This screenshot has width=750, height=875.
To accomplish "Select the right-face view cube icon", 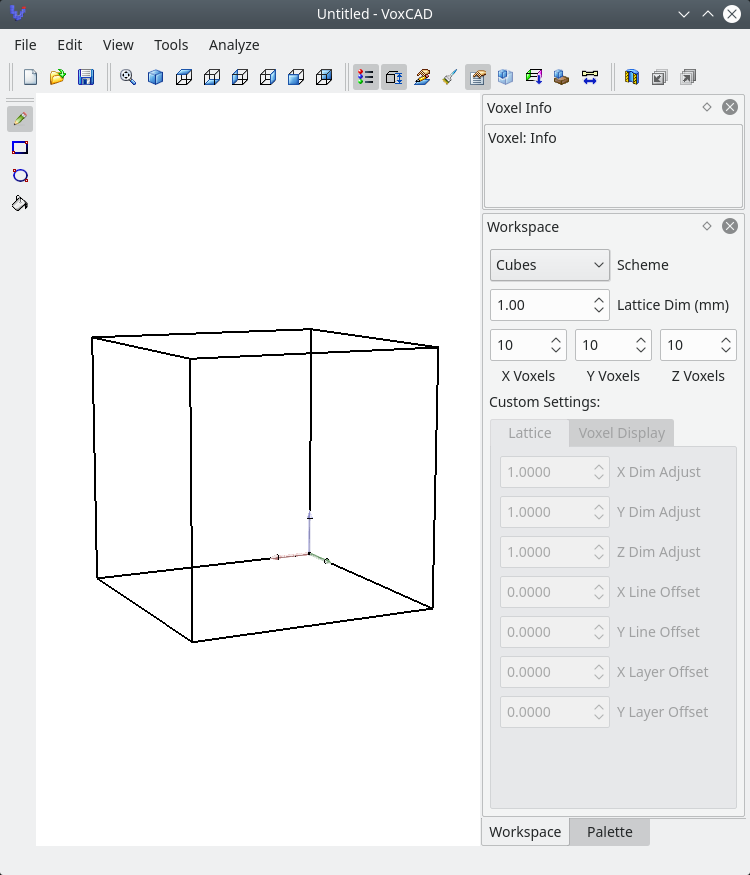I will [268, 77].
